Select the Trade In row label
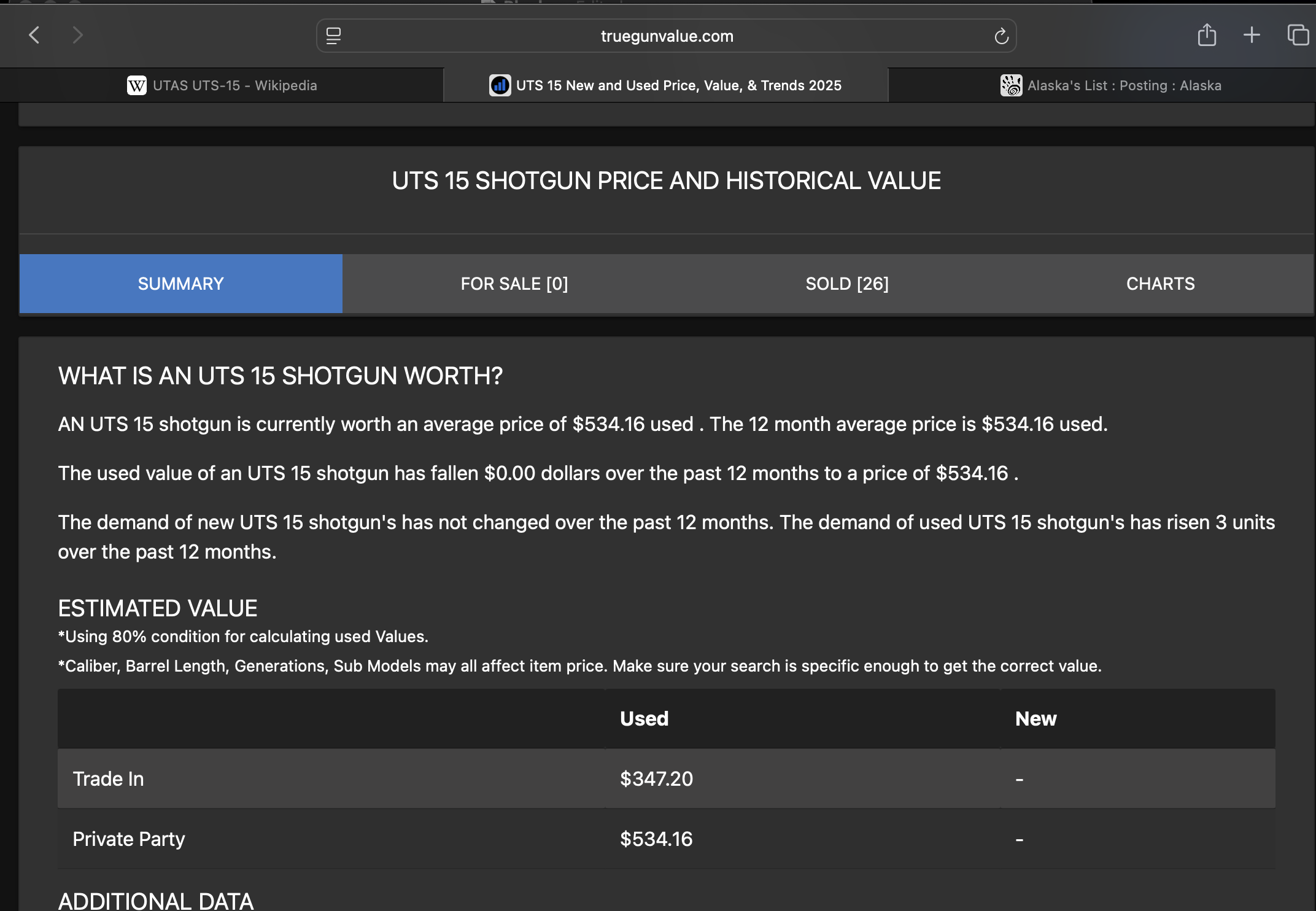This screenshot has height=911, width=1316. coord(108,778)
